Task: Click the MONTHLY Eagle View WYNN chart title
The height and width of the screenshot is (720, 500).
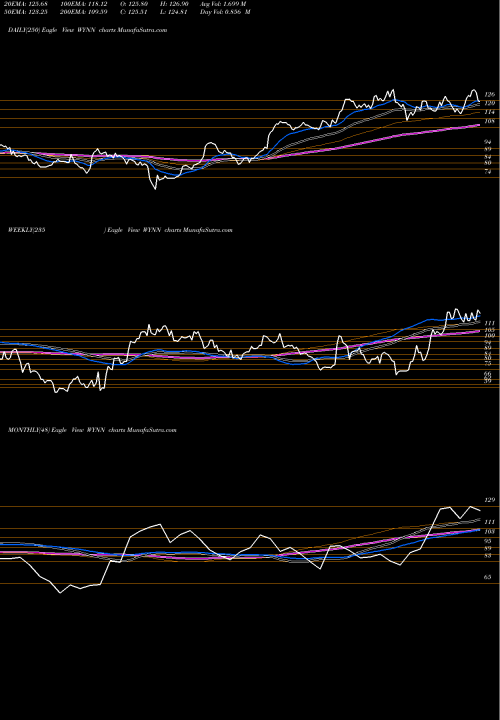Action: pos(92,430)
